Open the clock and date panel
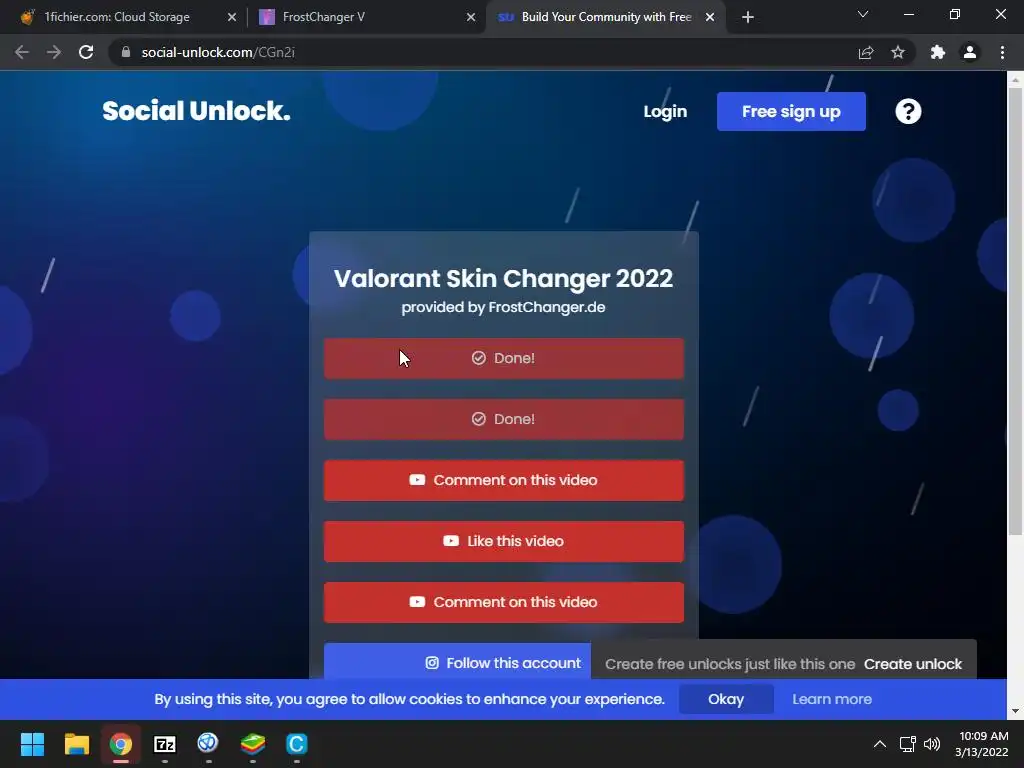The height and width of the screenshot is (768, 1024). 982,744
